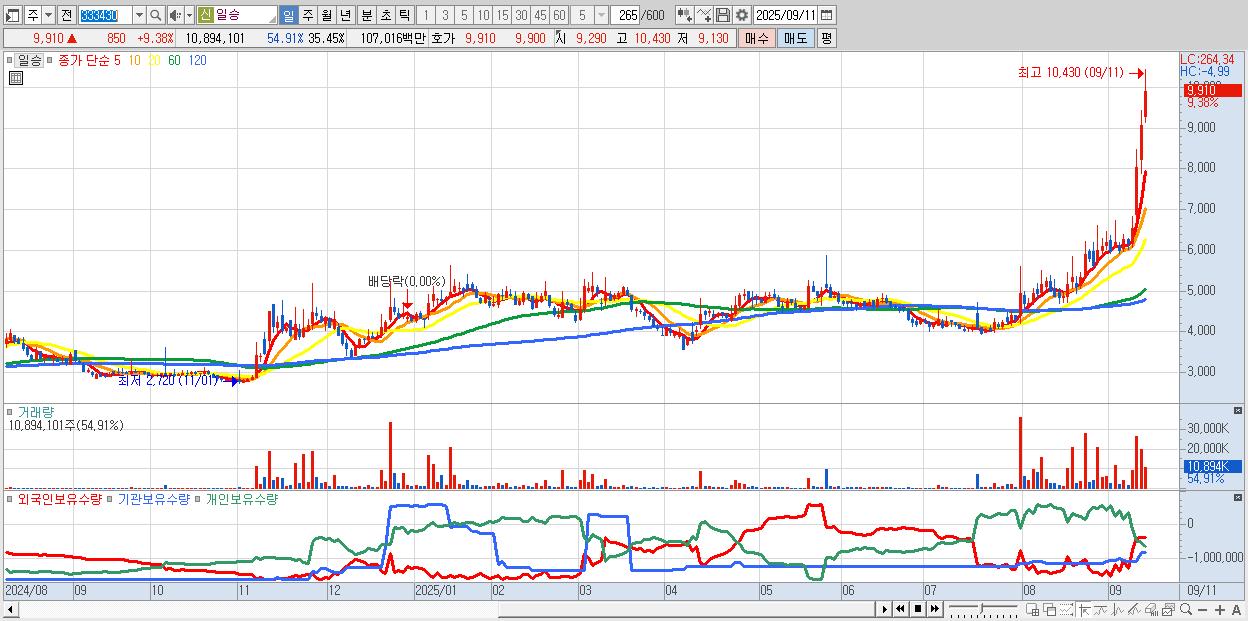The width and height of the screenshot is (1248, 621).
Task: Click the 전 button beside the code field
Action: coord(66,15)
